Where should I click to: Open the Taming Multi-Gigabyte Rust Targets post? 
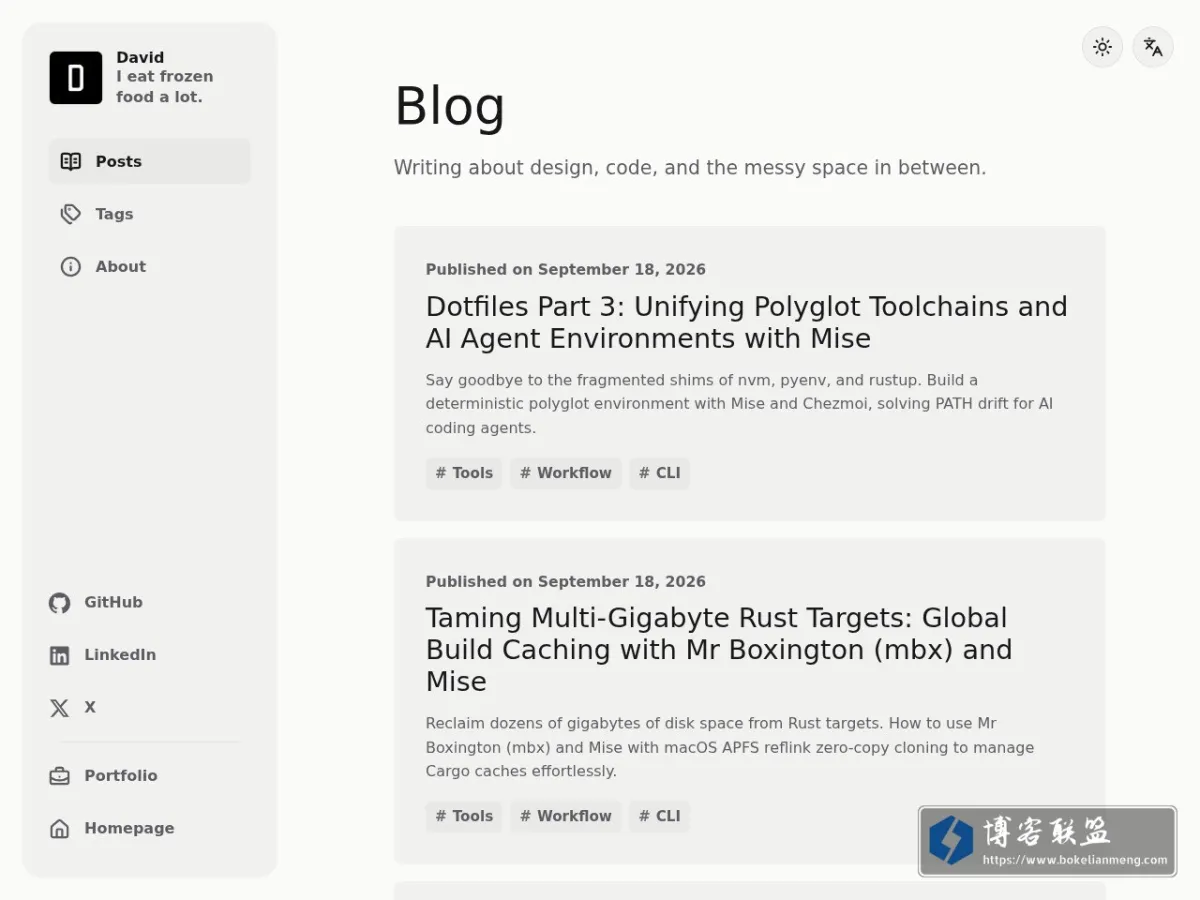click(x=719, y=649)
